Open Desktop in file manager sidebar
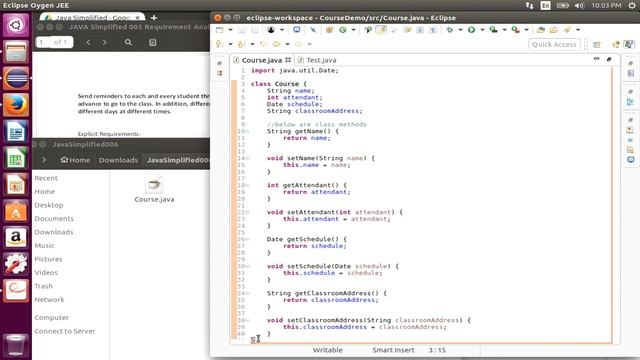Screen dimensions: 640x360 pyautogui.click(x=49, y=205)
